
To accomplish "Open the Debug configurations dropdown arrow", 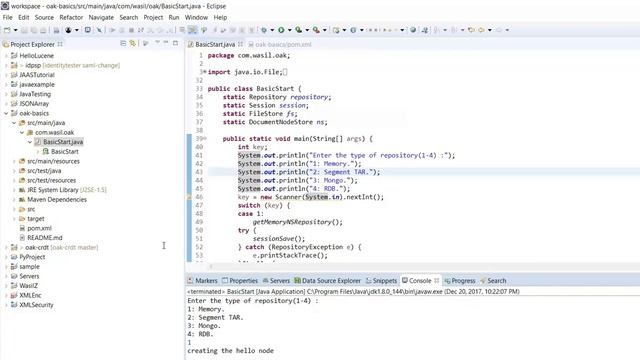I will click(272, 30).
